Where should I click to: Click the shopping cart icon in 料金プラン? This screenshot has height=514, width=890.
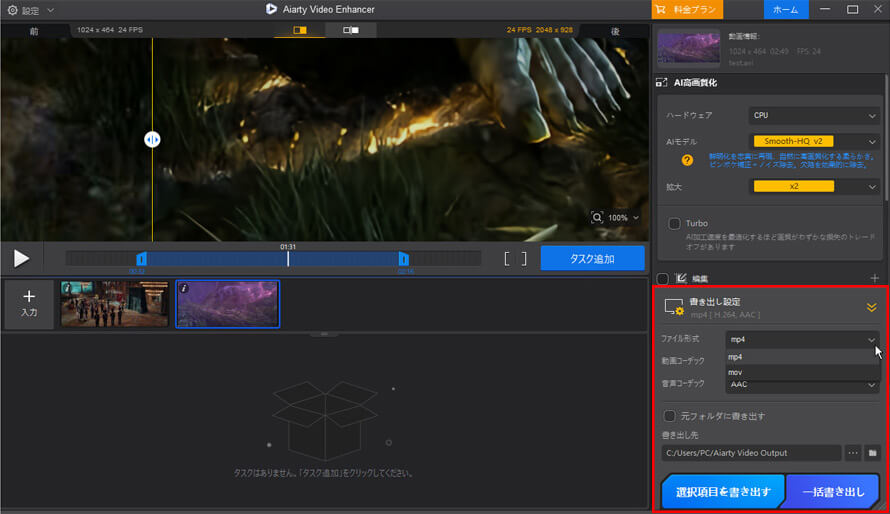tap(660, 10)
